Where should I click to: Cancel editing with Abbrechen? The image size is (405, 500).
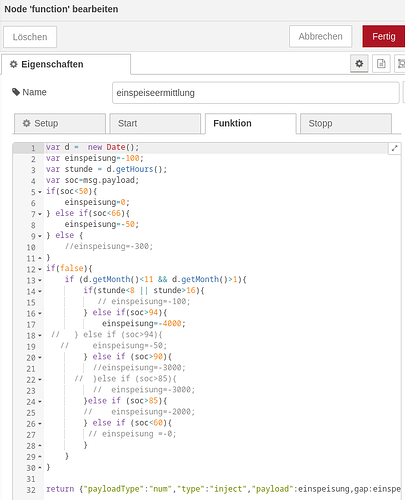320,36
